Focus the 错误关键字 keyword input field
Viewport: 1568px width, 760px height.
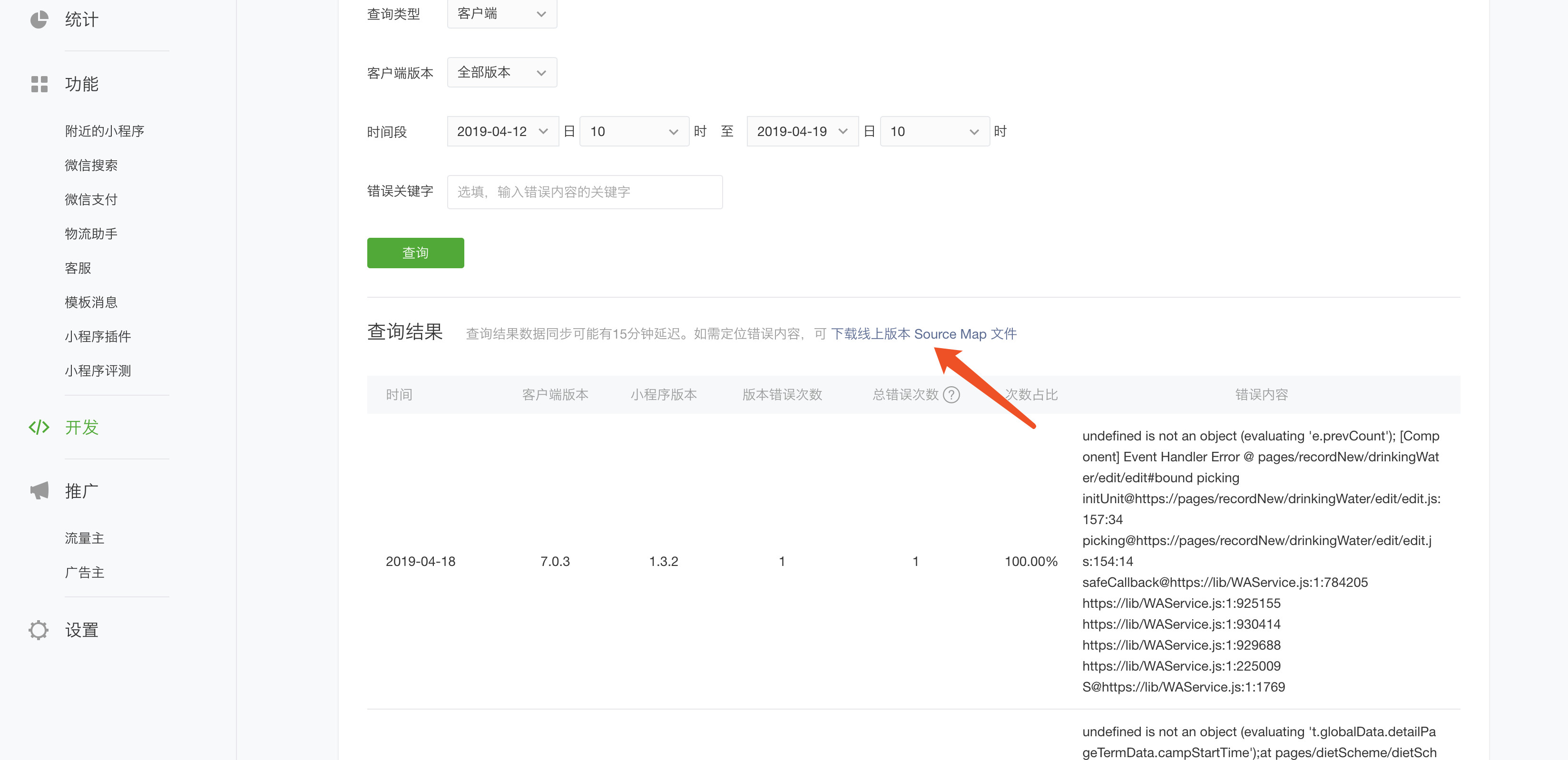click(x=585, y=192)
